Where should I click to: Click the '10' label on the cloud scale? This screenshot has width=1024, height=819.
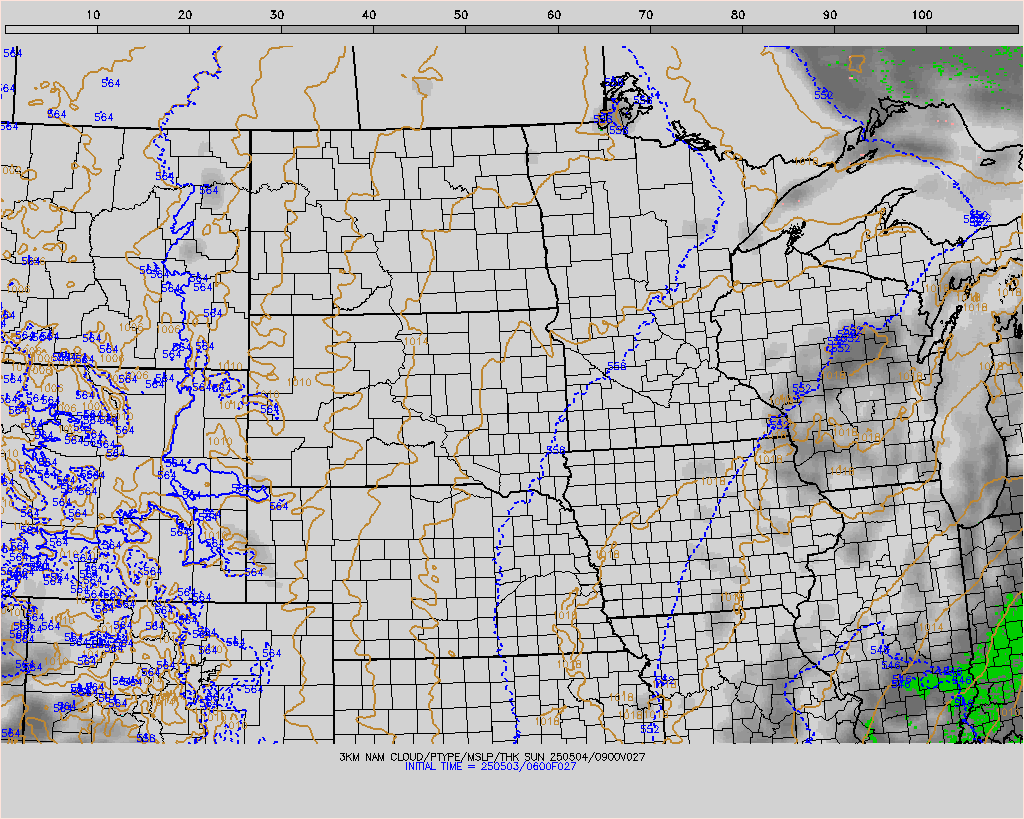click(93, 15)
